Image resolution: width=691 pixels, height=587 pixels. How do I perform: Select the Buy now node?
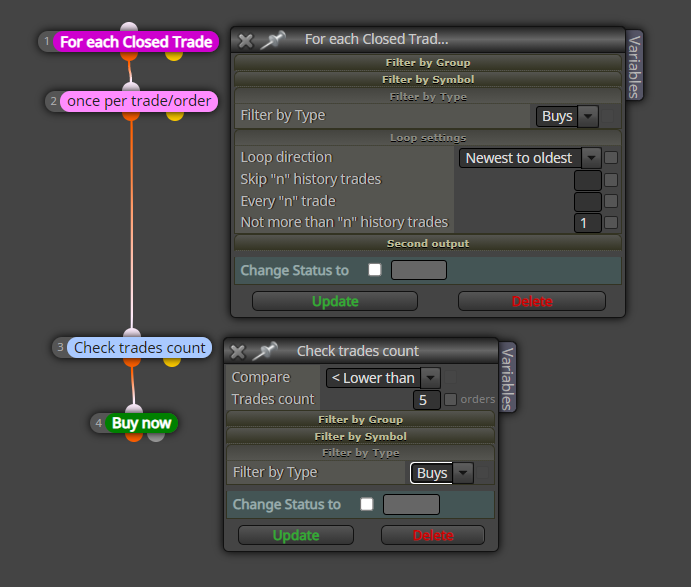click(141, 423)
